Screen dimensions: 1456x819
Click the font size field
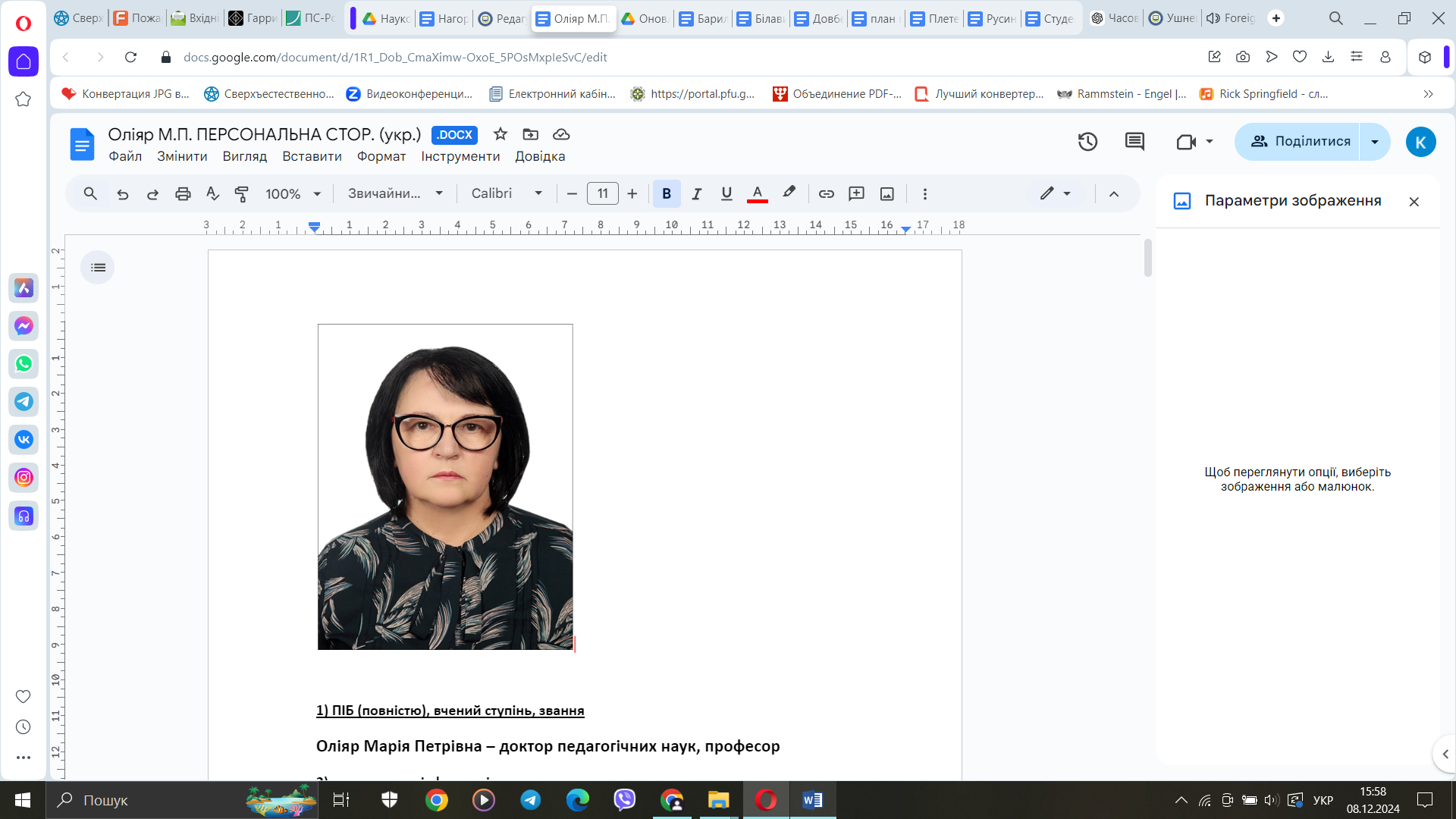click(603, 194)
